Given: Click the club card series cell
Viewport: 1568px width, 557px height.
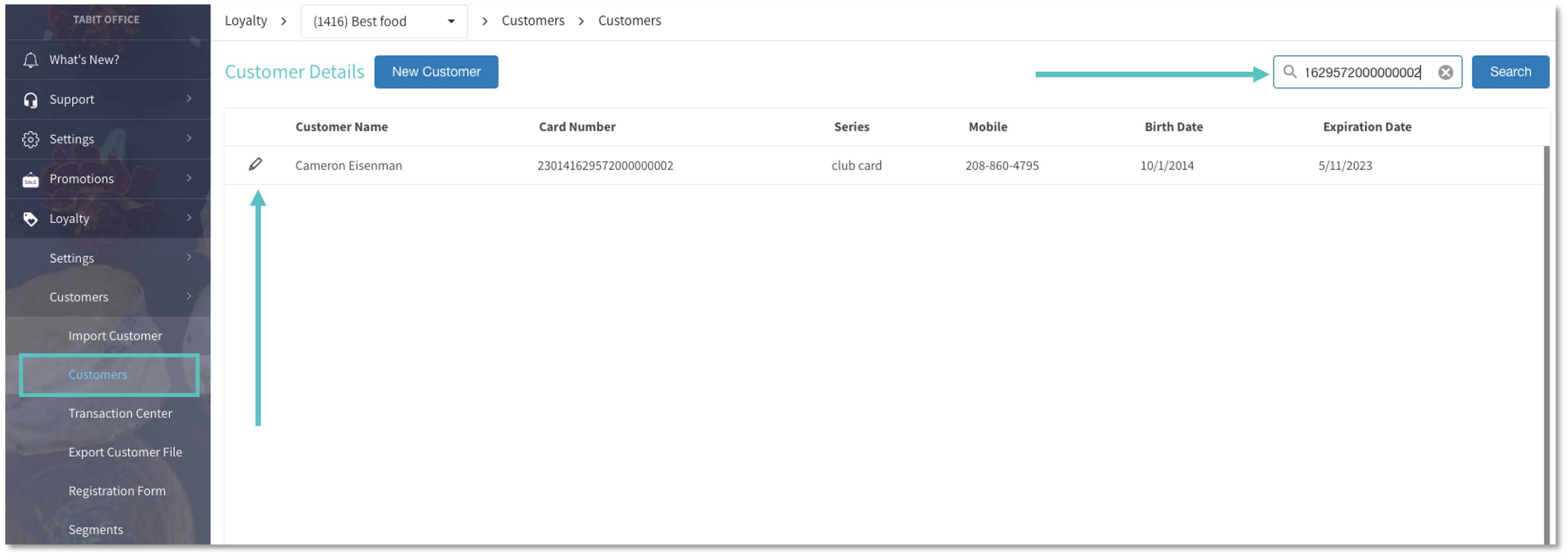Looking at the screenshot, I should tap(857, 166).
